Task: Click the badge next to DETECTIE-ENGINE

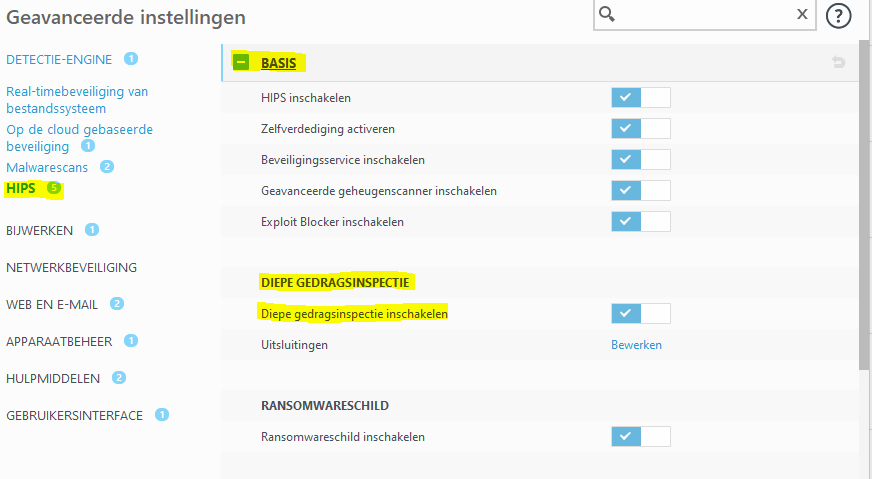Action: pos(131,59)
